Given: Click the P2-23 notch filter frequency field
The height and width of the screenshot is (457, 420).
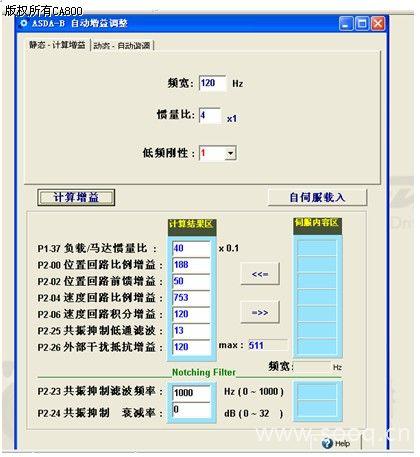Looking at the screenshot, I should (x=191, y=393).
